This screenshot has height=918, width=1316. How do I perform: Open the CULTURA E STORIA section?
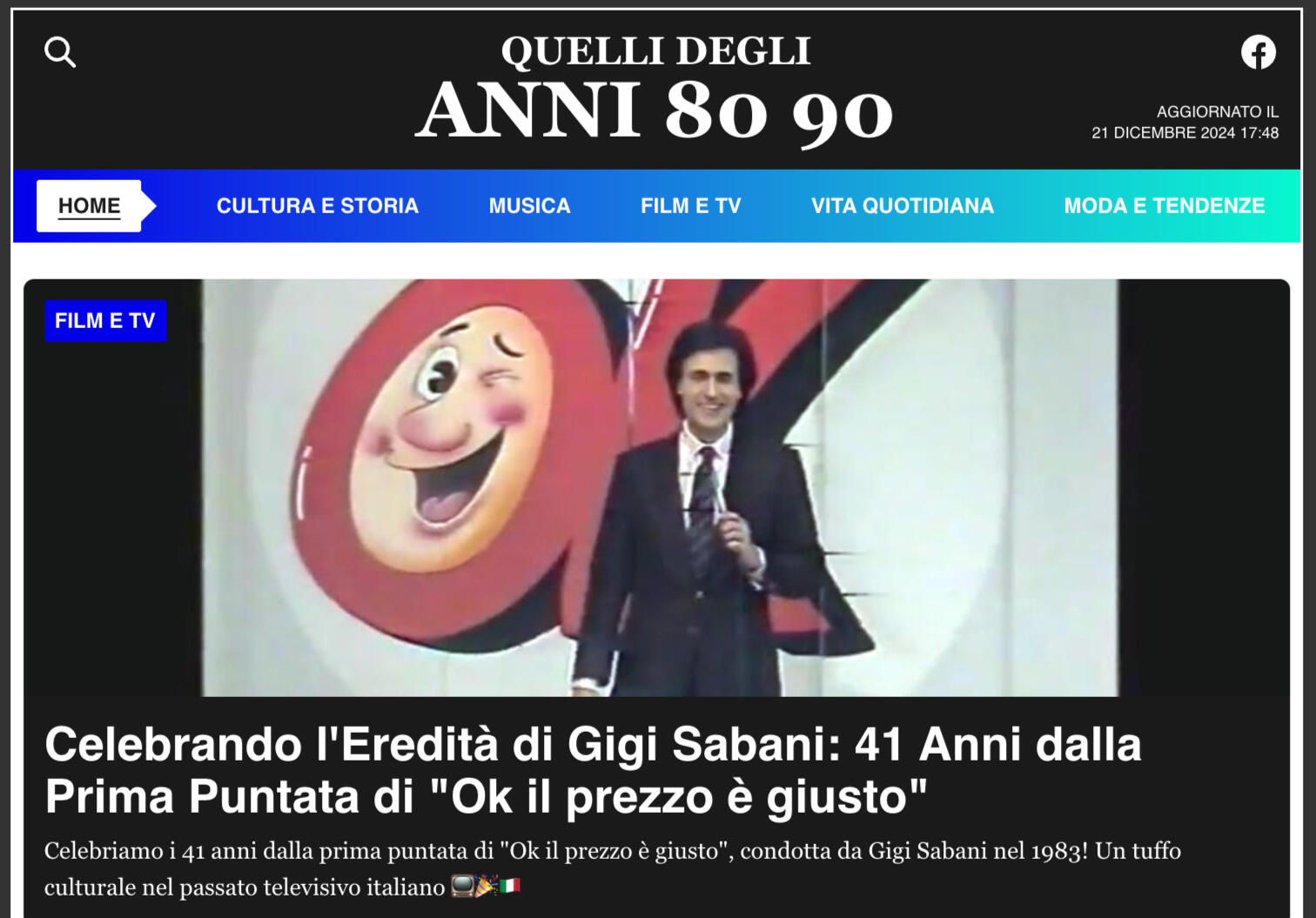pyautogui.click(x=318, y=206)
